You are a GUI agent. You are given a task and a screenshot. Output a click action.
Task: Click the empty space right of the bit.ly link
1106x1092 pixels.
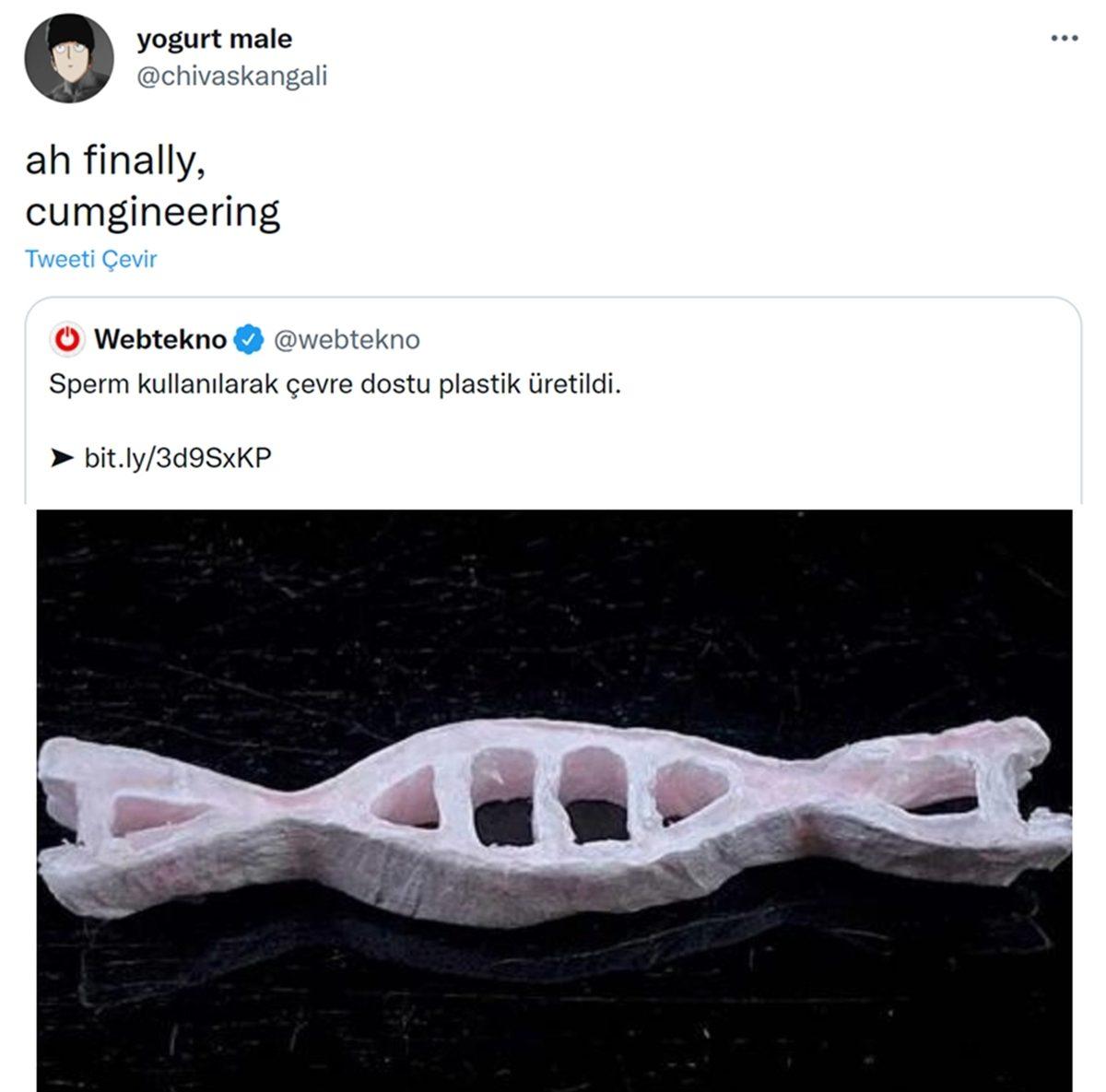pos(645,457)
